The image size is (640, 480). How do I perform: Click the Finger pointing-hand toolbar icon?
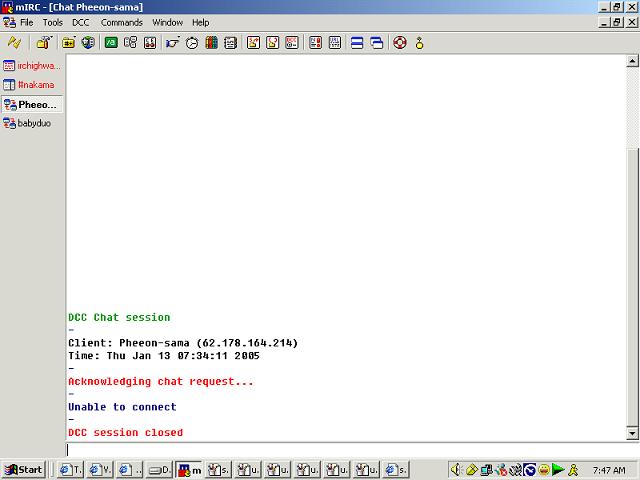172,42
